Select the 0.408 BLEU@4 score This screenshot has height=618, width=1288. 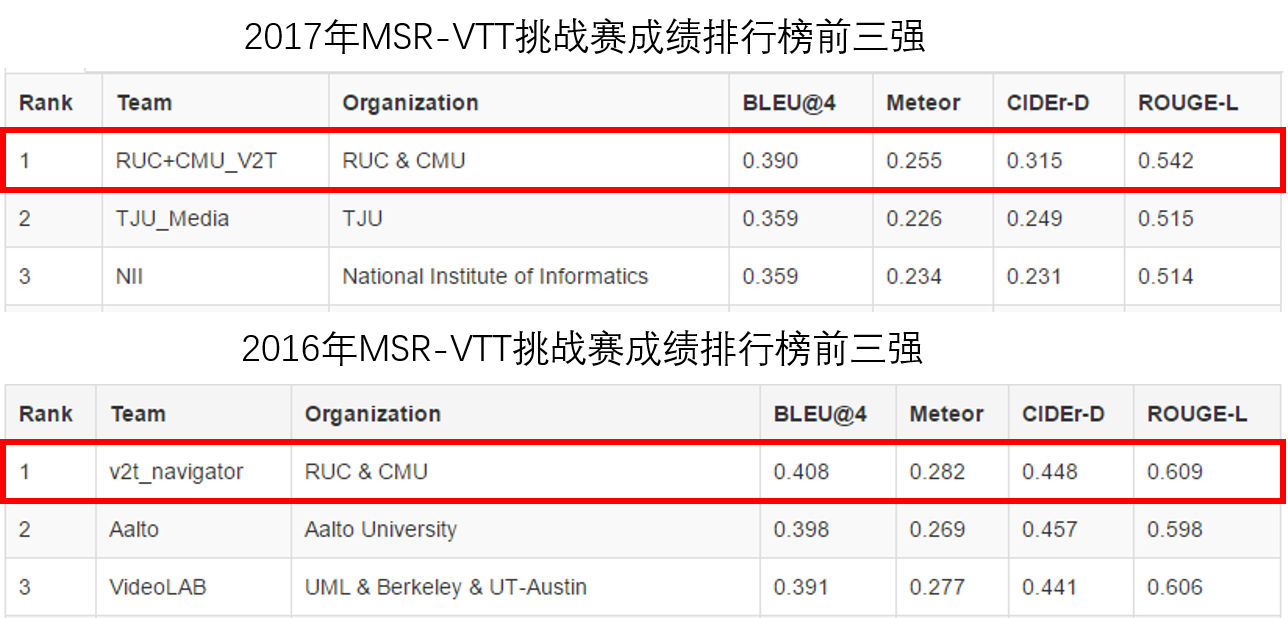point(801,471)
